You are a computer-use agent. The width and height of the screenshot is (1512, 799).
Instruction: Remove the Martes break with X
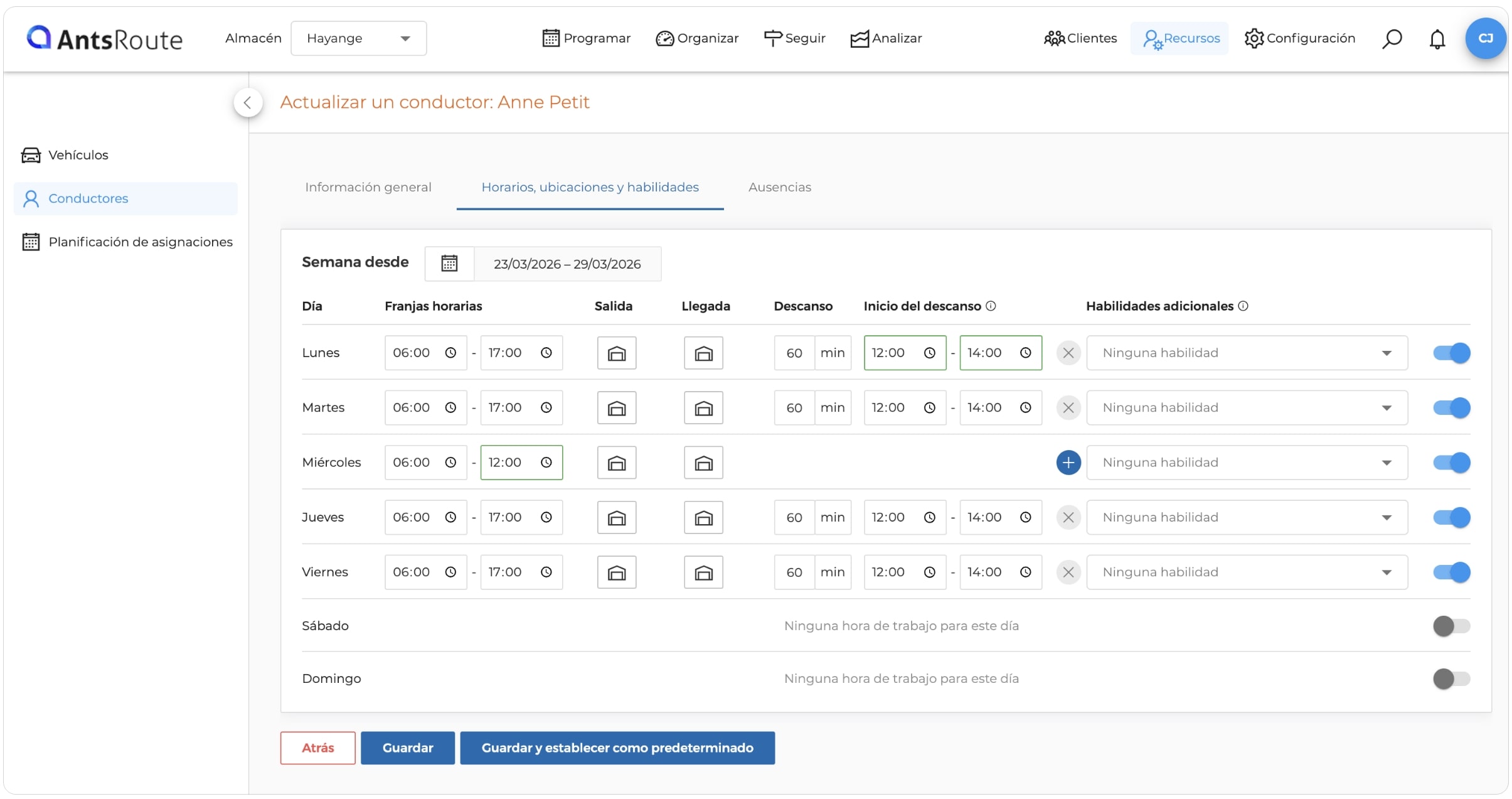pyautogui.click(x=1068, y=408)
